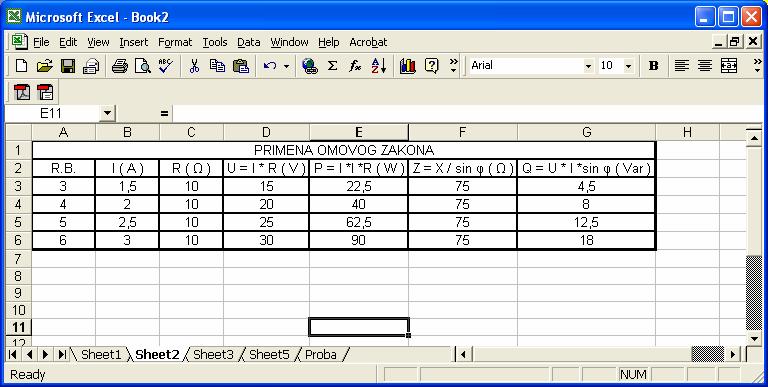Viewport: 768px width, 387px height.
Task: Click the Edit Formula equals button
Action: 164,114
